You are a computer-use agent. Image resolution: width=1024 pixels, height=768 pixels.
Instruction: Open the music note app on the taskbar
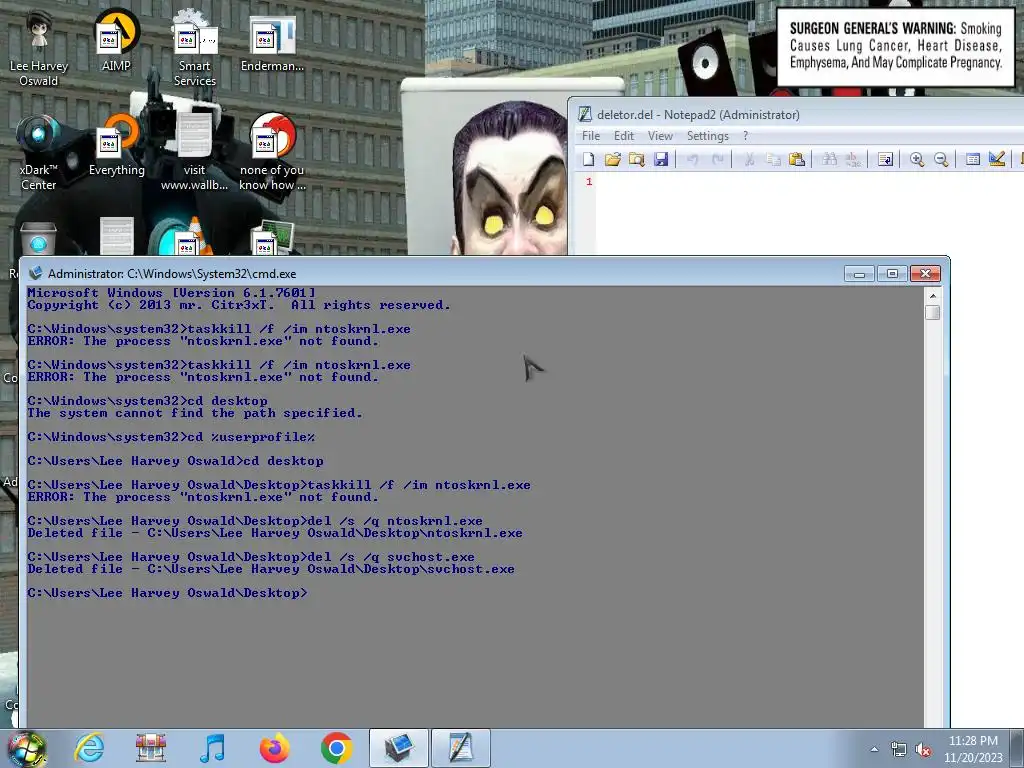coord(212,748)
